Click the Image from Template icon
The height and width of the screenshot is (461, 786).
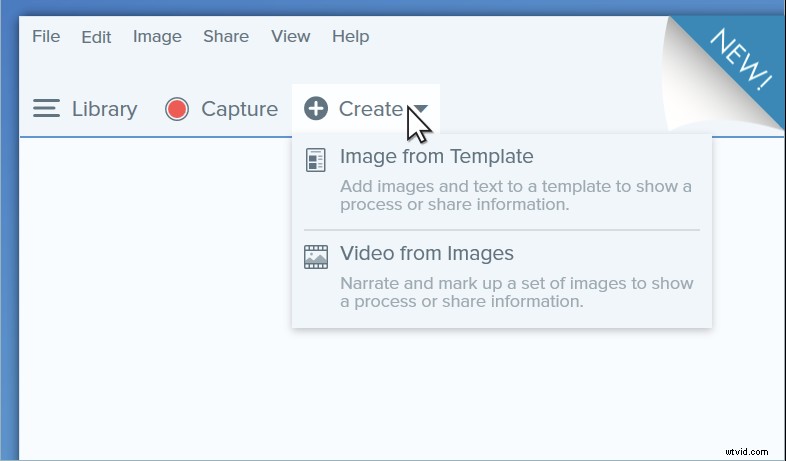[x=316, y=160]
